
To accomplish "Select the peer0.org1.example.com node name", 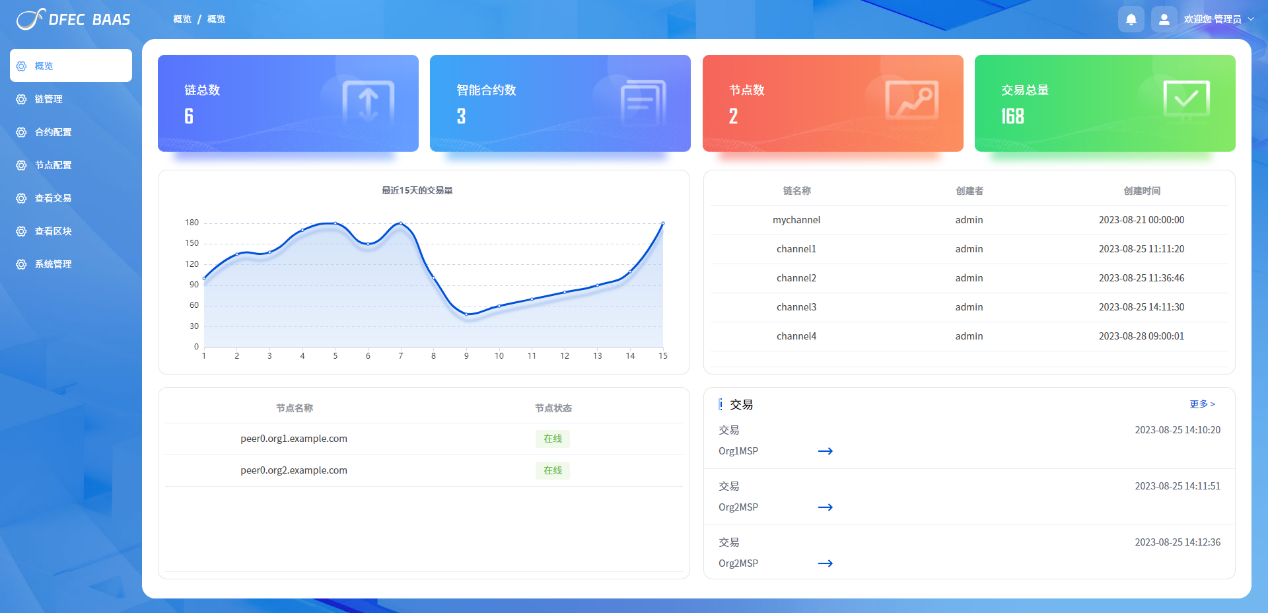I will click(294, 439).
